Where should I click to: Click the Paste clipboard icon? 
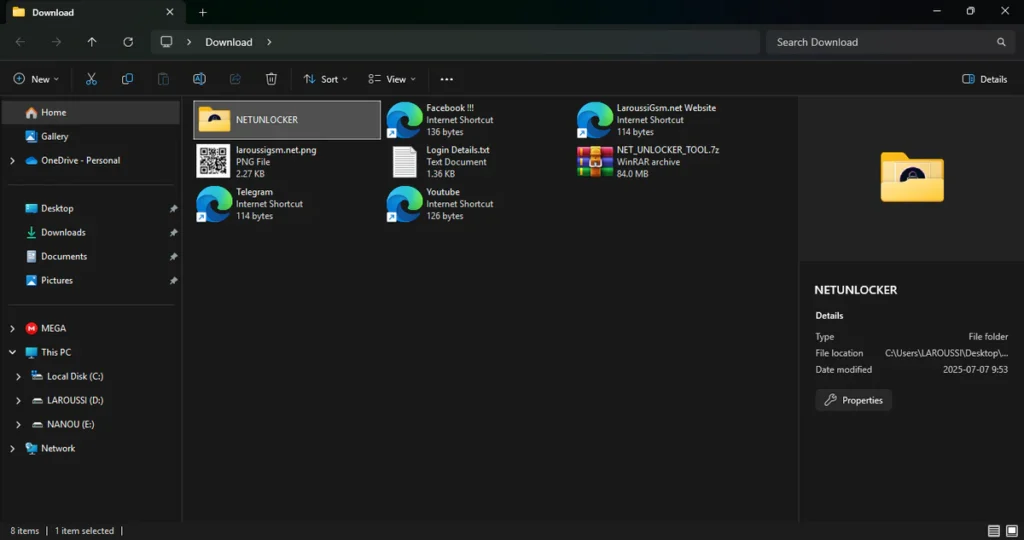pos(163,79)
